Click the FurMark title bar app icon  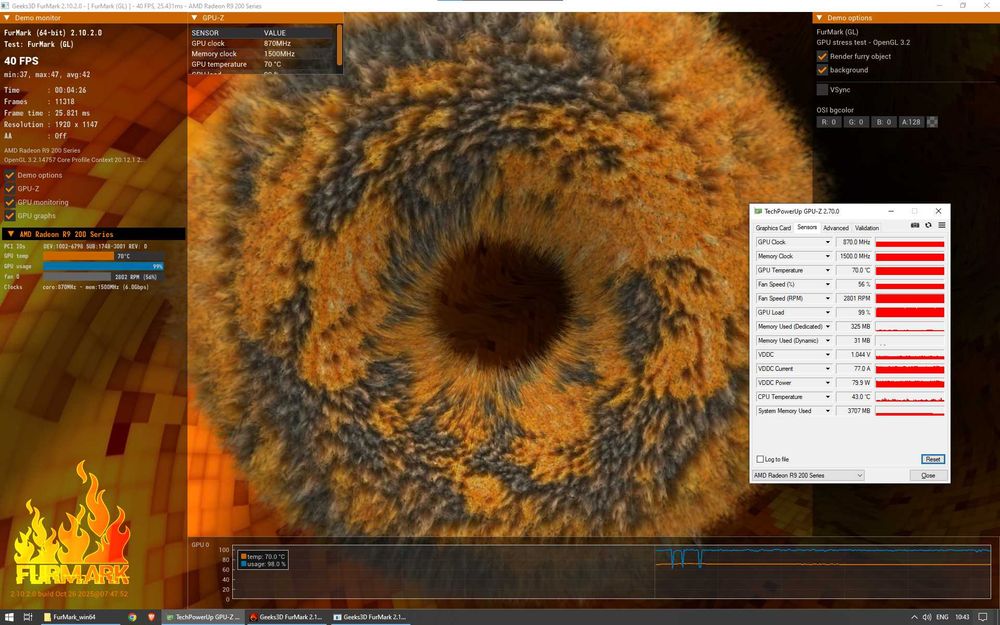coord(5,6)
